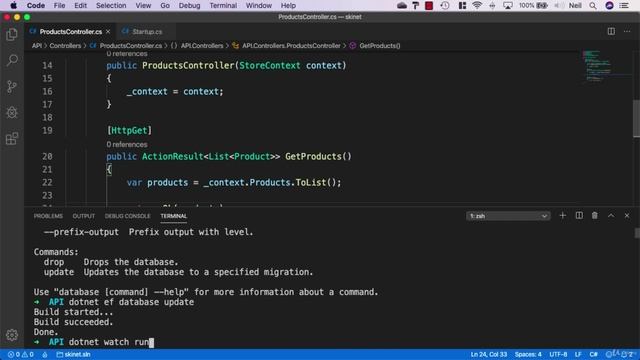This screenshot has width=640, height=360.
Task: Open the Selection menu
Action: tap(111, 5)
